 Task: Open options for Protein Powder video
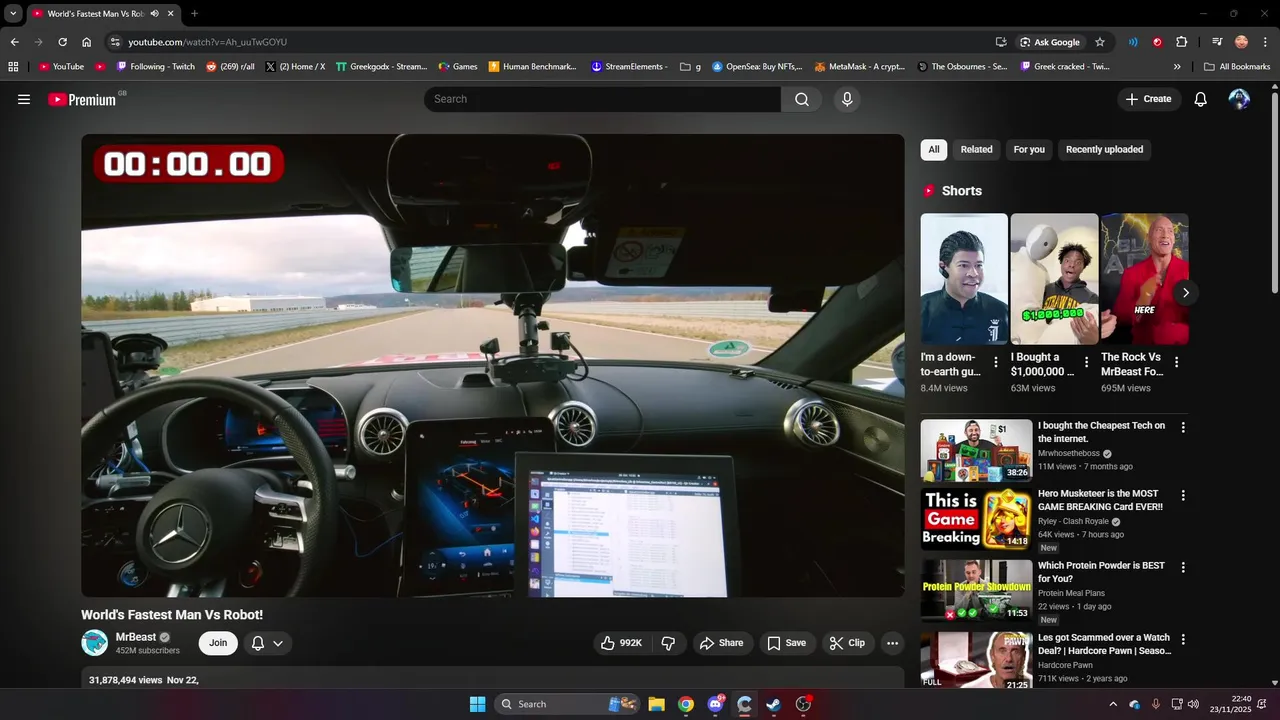(x=1183, y=567)
